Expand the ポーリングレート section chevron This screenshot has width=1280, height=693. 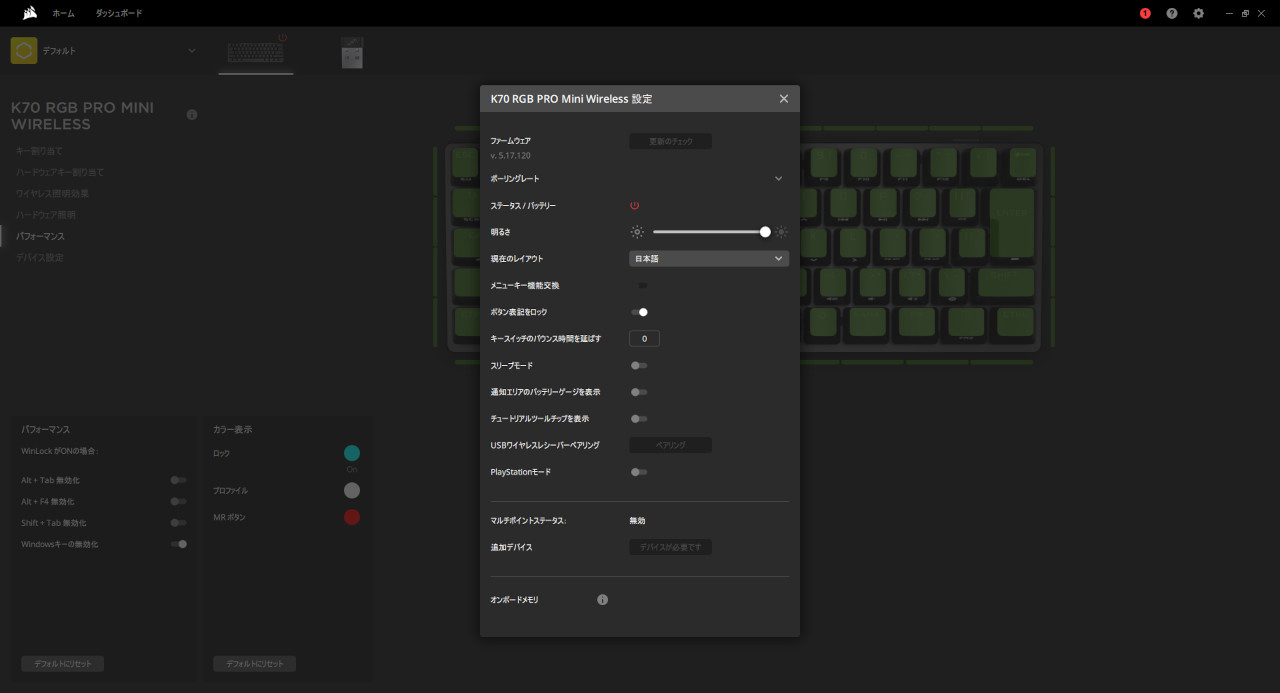click(x=778, y=178)
